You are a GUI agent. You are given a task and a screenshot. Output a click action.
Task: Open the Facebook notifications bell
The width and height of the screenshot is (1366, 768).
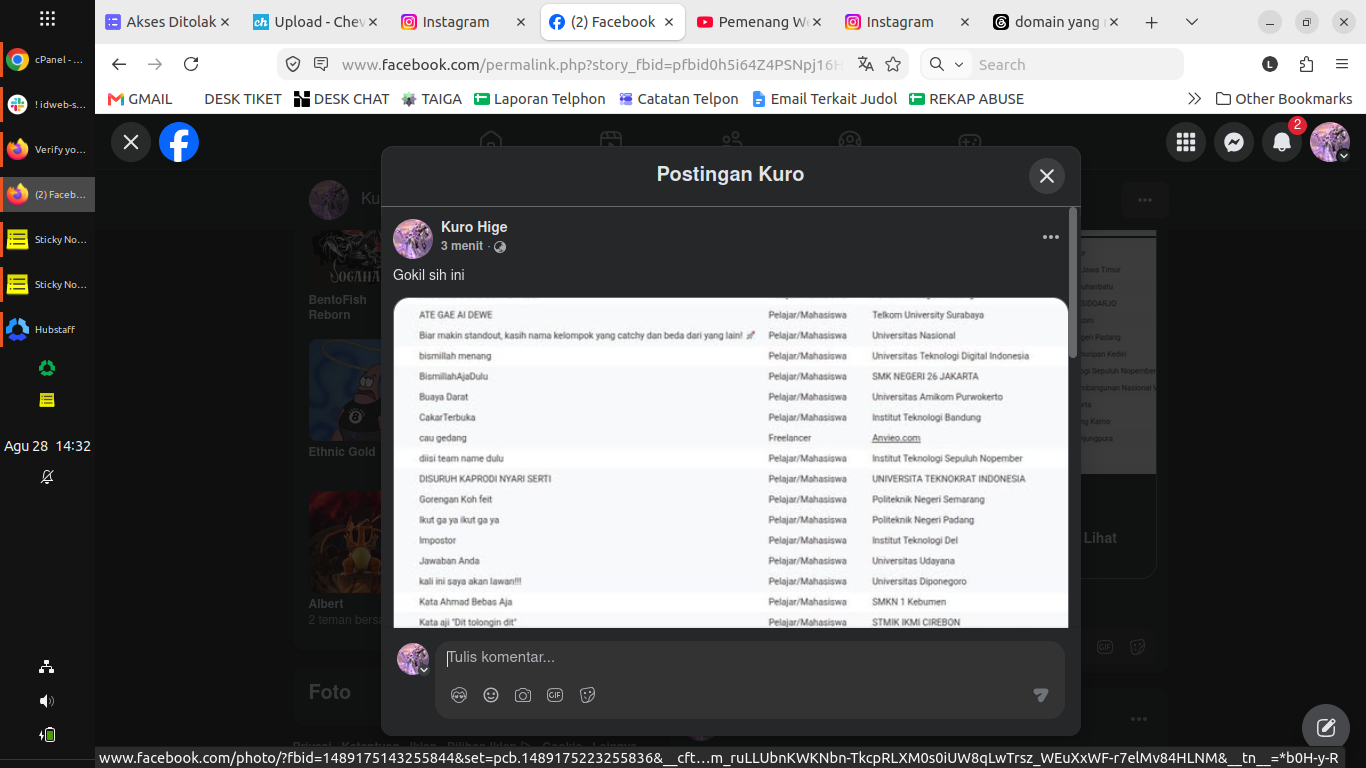coord(1282,142)
